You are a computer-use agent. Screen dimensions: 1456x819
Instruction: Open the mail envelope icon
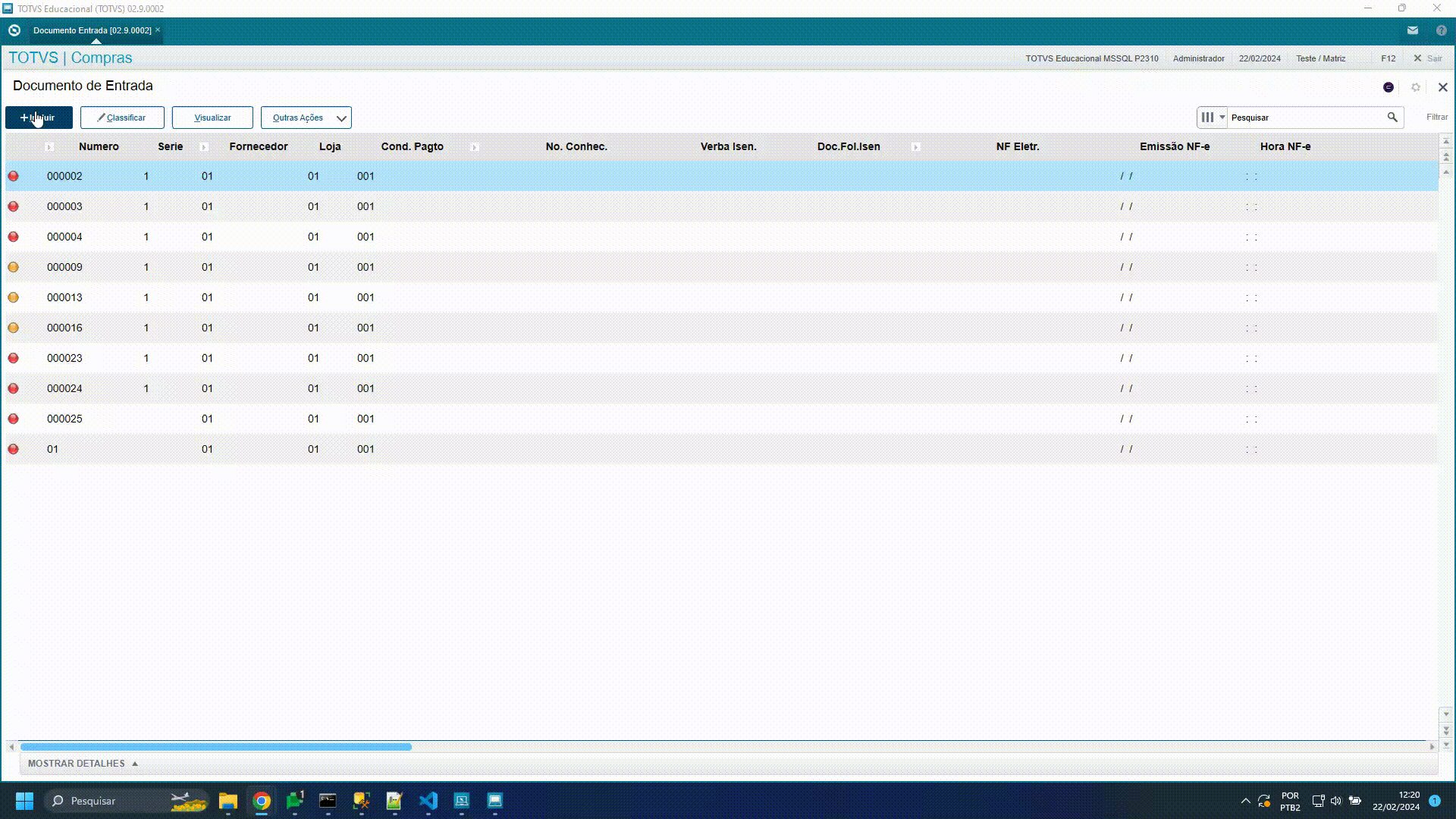pyautogui.click(x=1412, y=30)
